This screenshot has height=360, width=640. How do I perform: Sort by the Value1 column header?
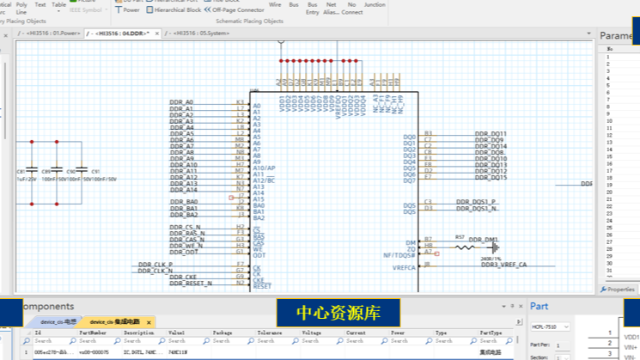pyautogui.click(x=188, y=333)
